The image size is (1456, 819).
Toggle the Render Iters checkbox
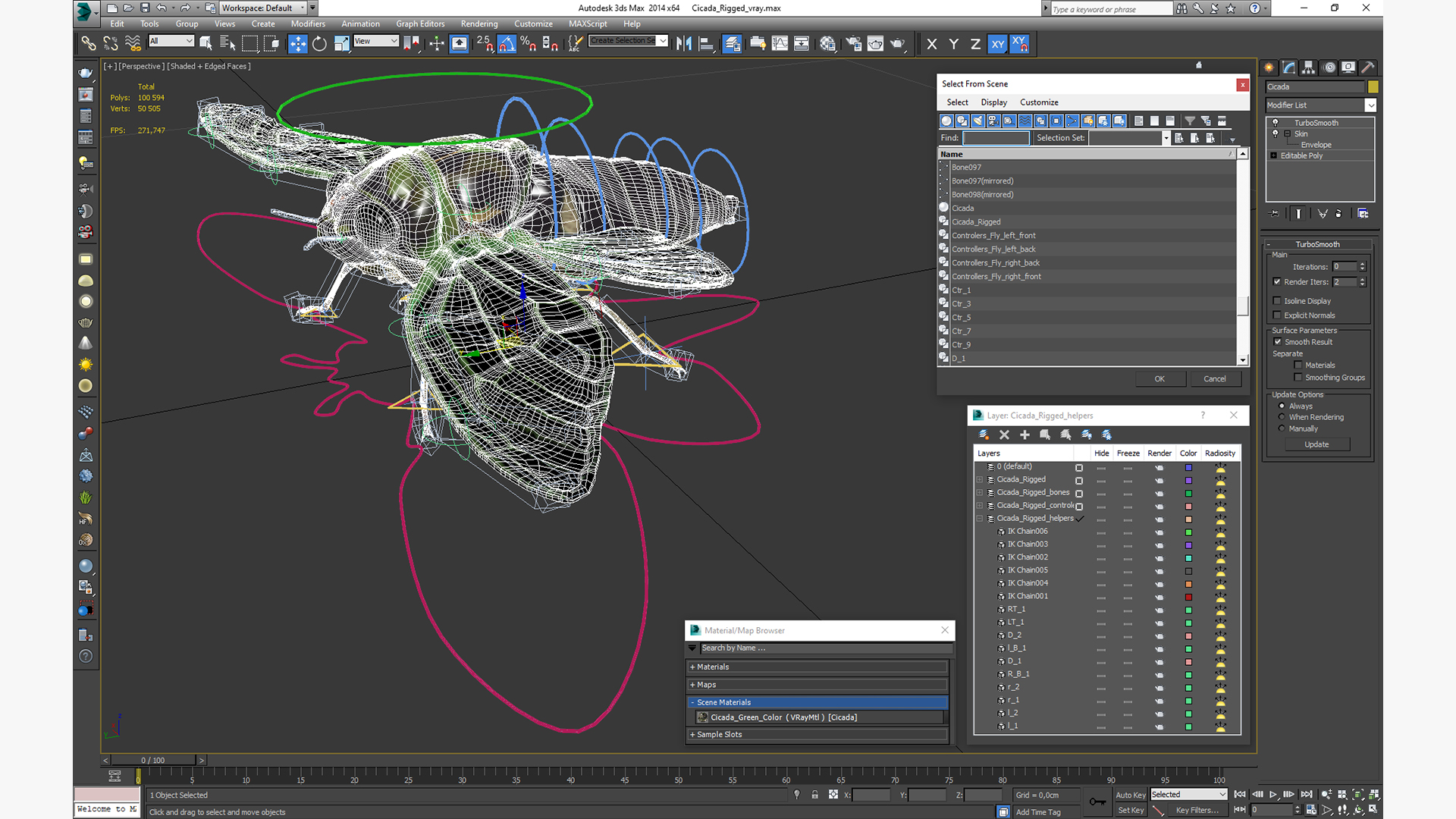click(x=1277, y=282)
